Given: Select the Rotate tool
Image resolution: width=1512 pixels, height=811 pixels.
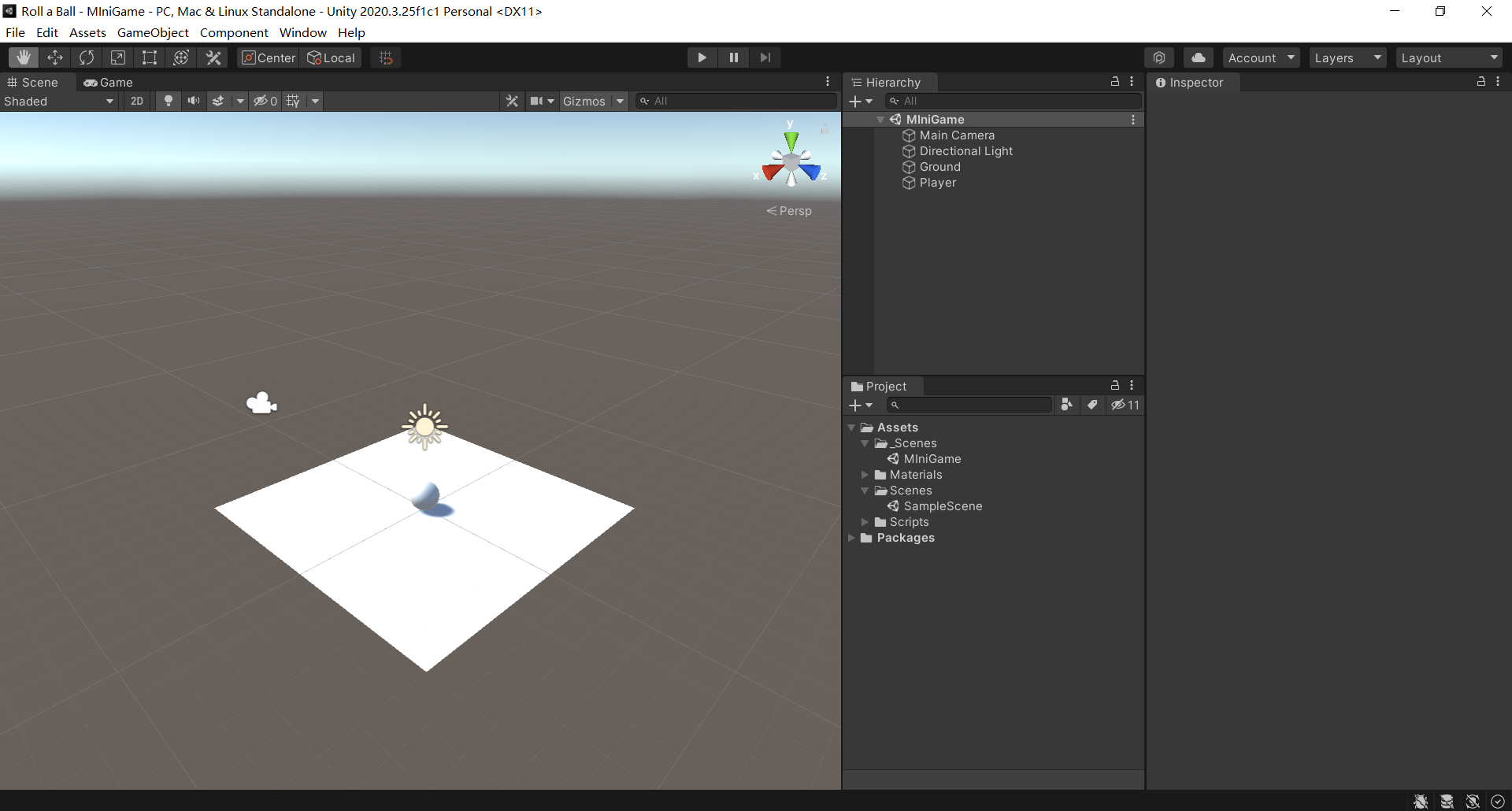Looking at the screenshot, I should tap(87, 57).
